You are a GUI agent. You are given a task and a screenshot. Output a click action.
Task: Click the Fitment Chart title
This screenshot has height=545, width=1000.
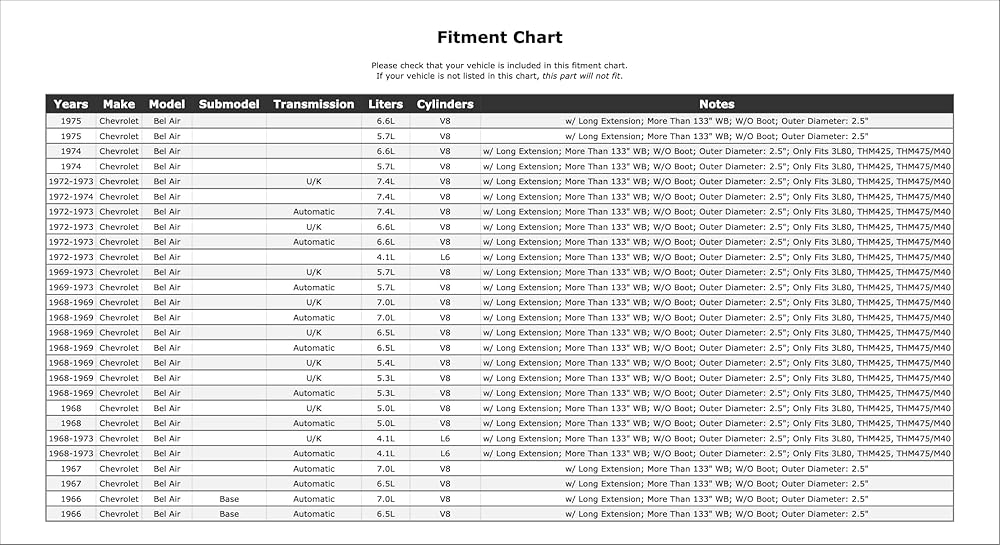tap(499, 38)
